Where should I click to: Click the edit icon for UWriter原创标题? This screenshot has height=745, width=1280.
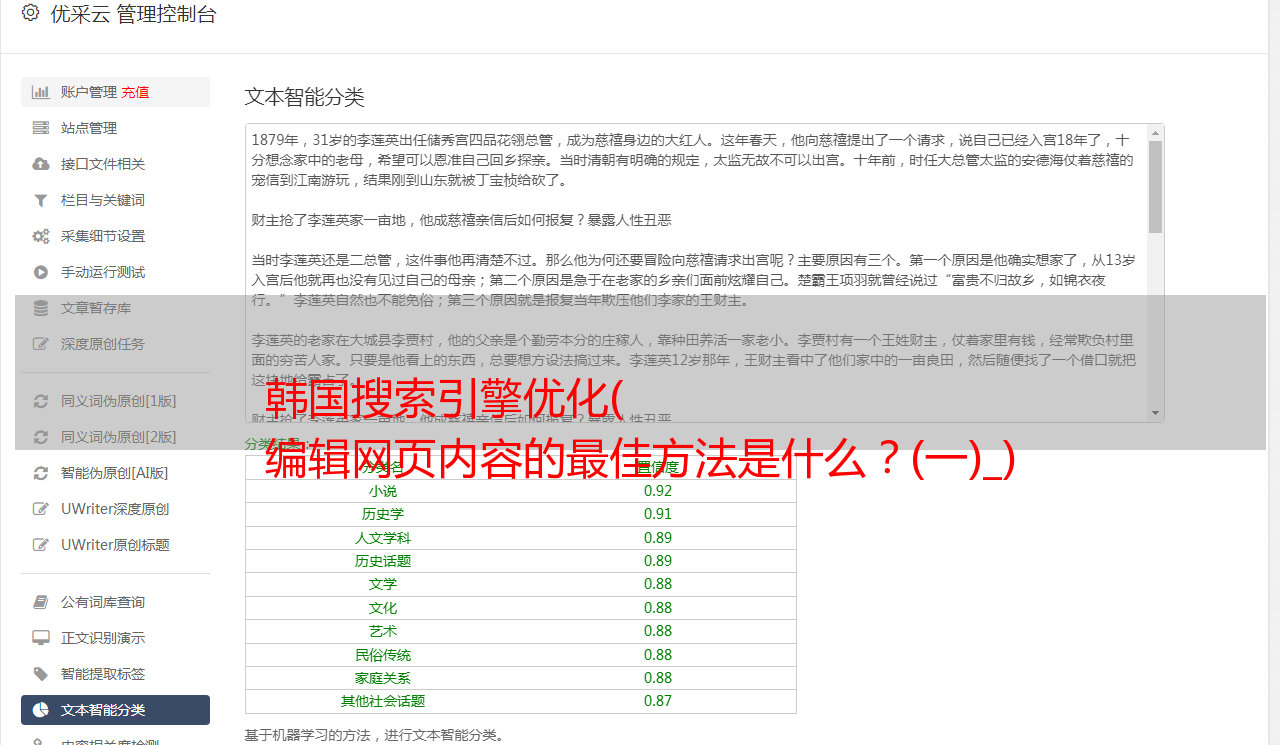pyautogui.click(x=41, y=545)
